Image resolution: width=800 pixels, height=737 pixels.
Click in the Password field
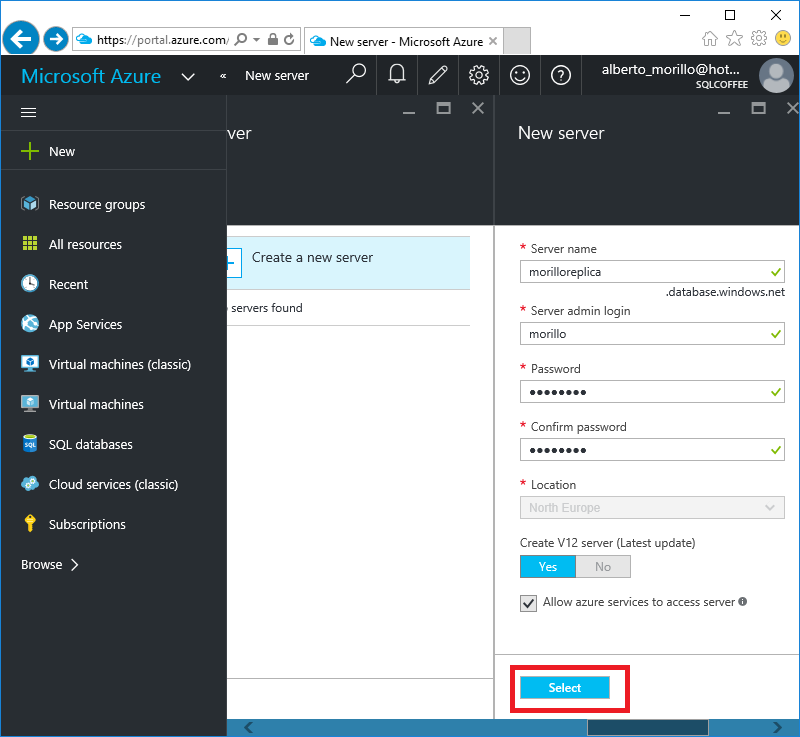[652, 392]
